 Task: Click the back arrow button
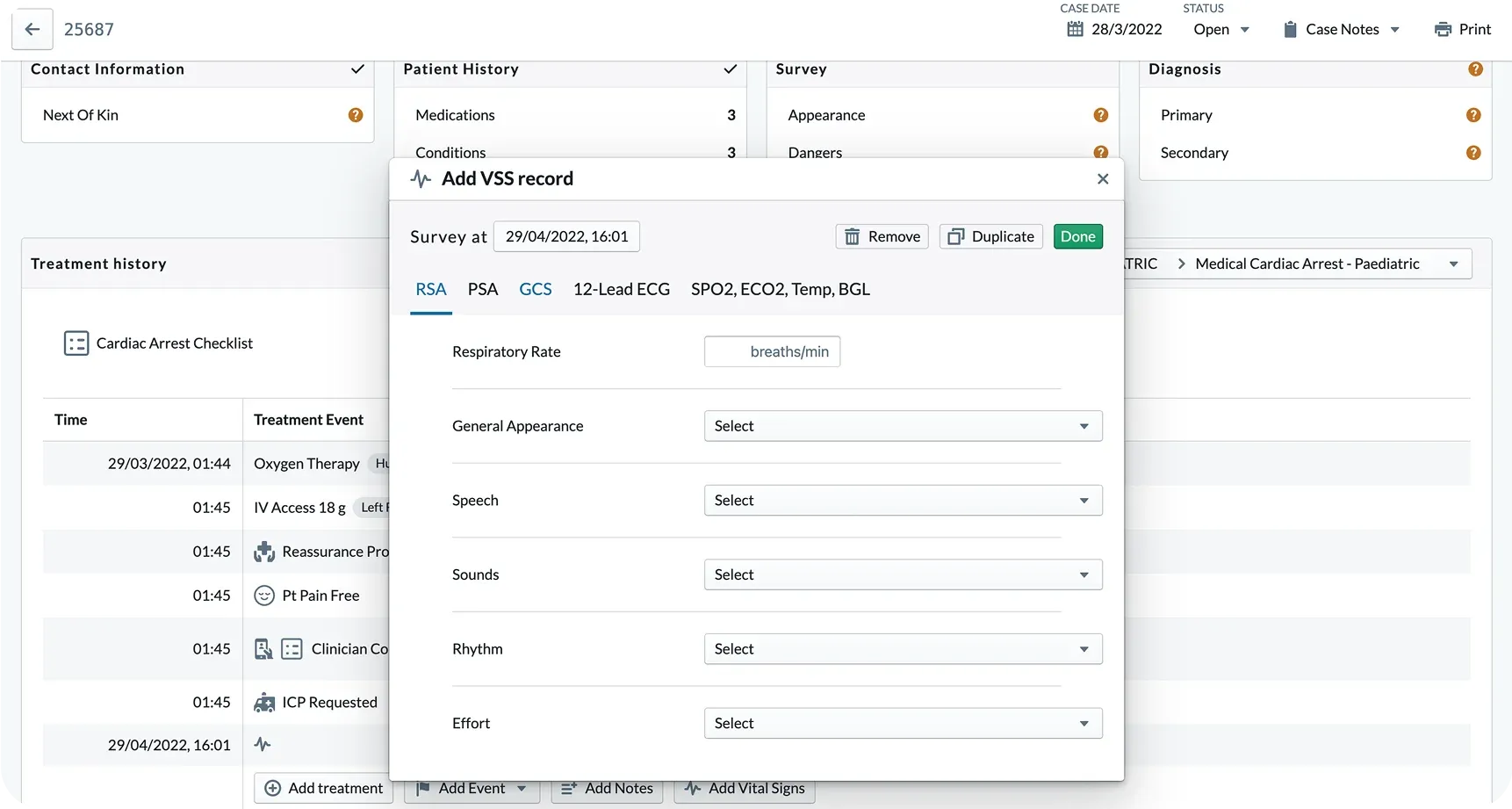point(32,29)
